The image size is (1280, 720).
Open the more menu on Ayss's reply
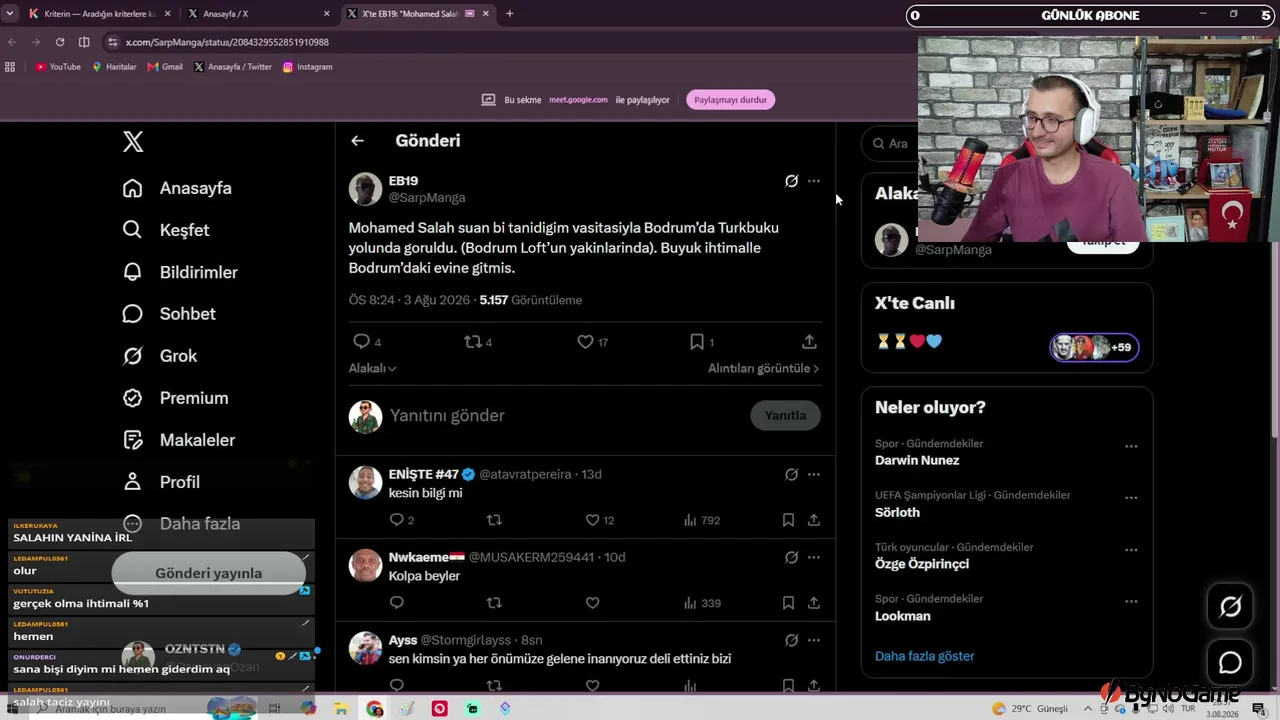pos(814,640)
